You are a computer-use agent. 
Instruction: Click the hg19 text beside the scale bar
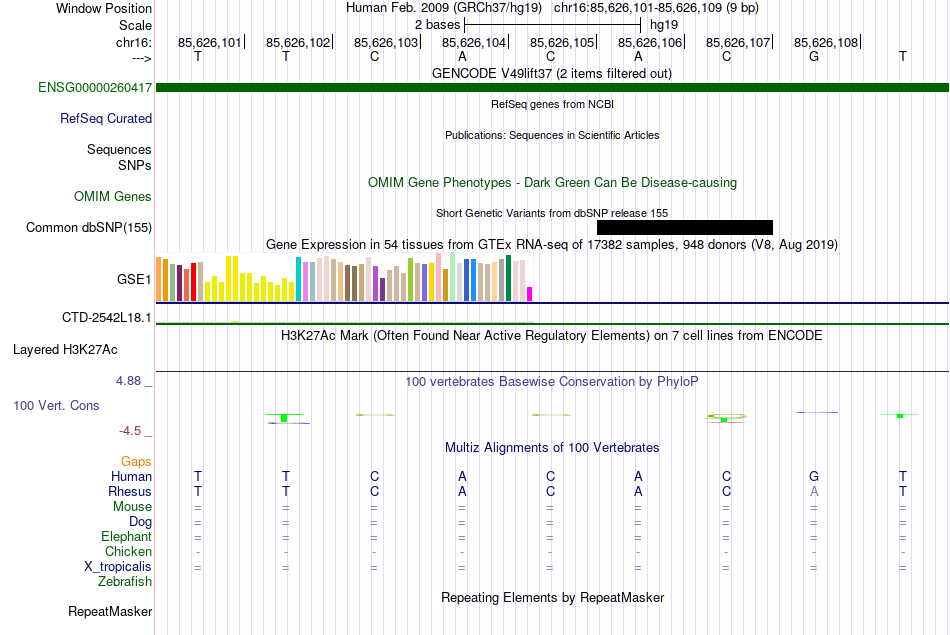pyautogui.click(x=664, y=25)
